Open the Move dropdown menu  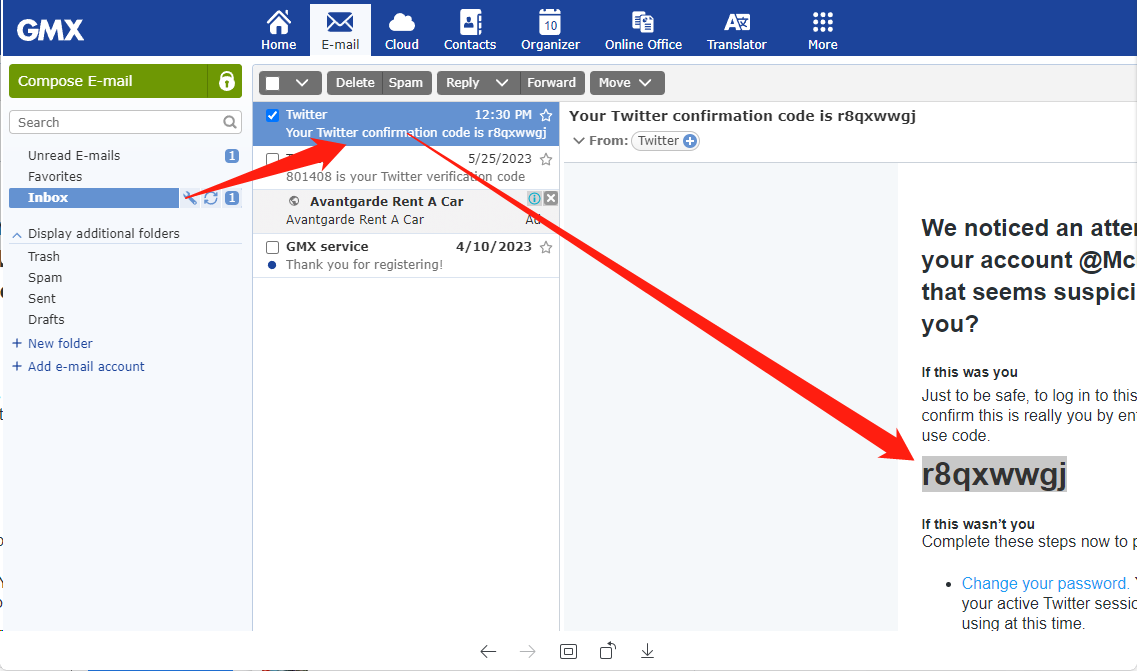click(626, 83)
